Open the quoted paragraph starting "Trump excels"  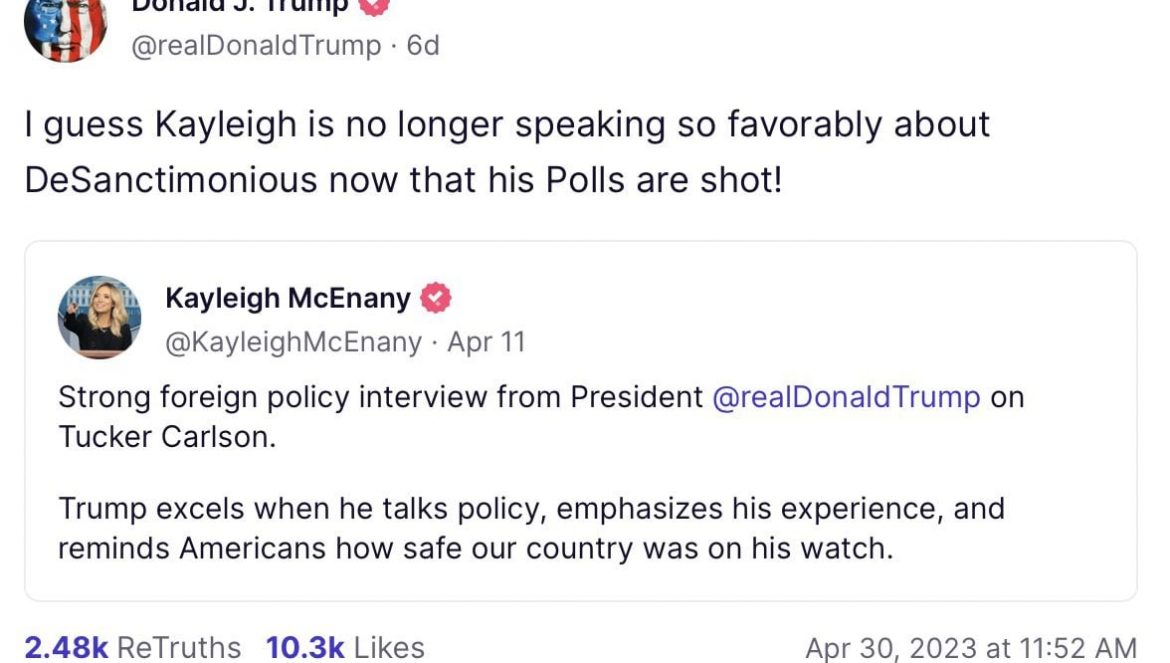coord(530,508)
